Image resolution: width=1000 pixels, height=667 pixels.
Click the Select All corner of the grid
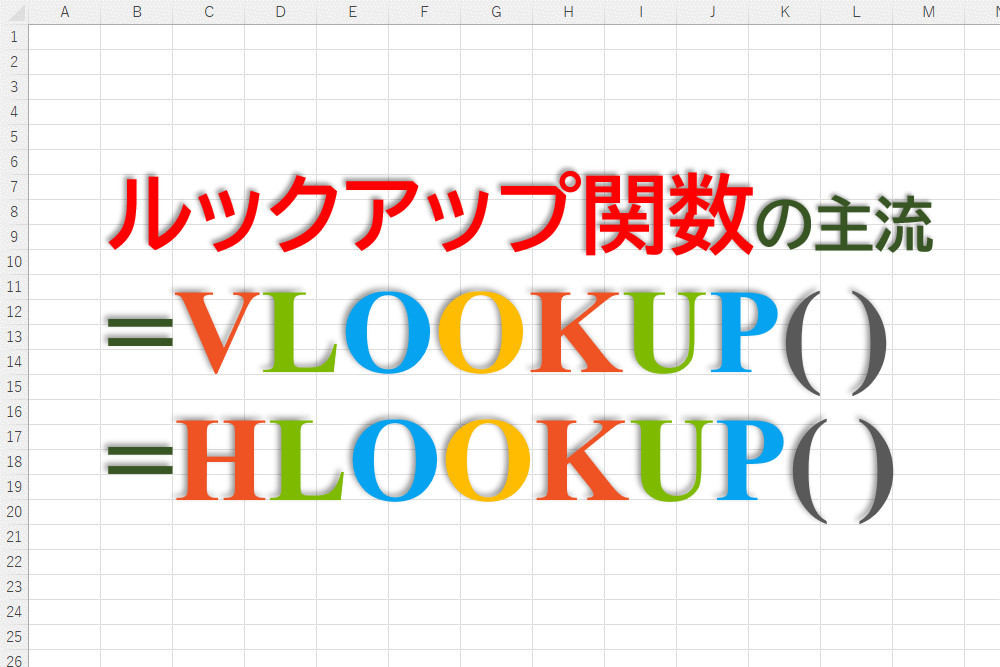(14, 12)
